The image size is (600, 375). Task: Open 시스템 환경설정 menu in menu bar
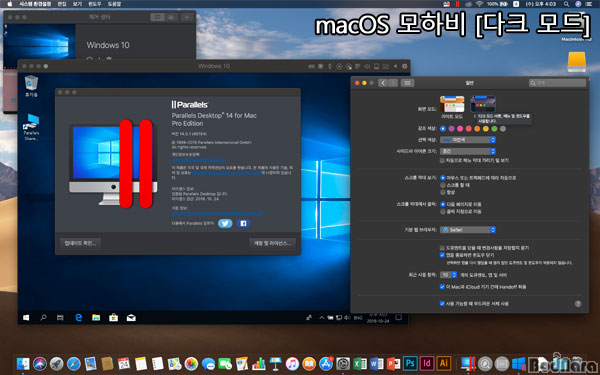[x=35, y=4]
